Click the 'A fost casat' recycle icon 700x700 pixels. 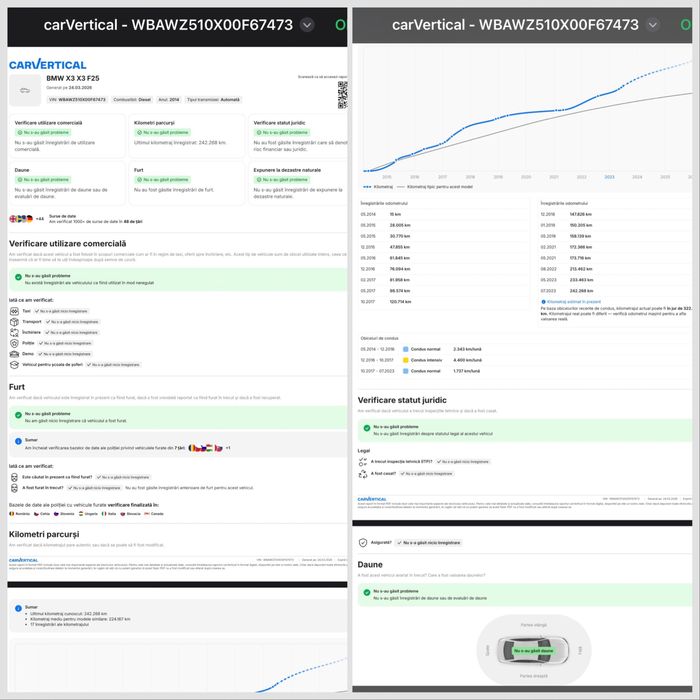[363, 474]
